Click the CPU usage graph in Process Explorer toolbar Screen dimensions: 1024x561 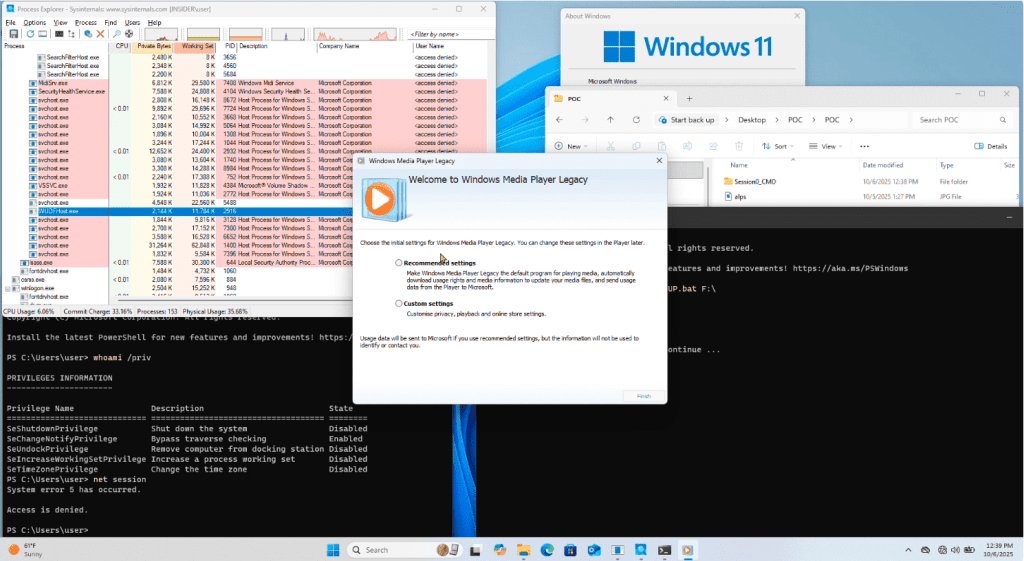pyautogui.click(x=161, y=34)
